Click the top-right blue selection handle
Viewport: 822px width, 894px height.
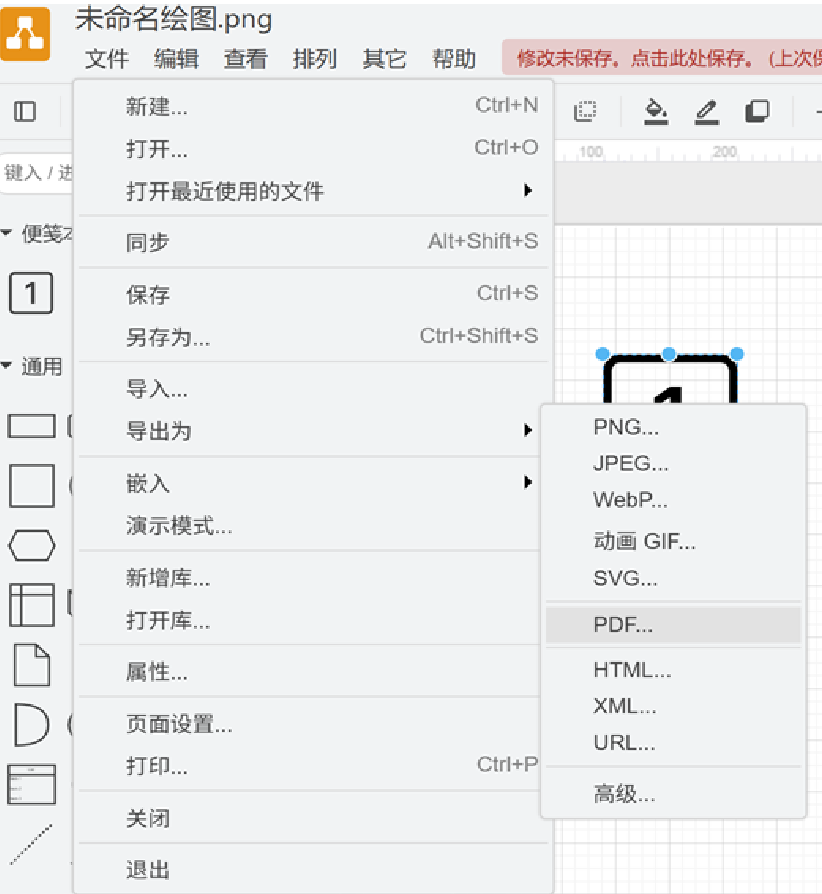(x=737, y=354)
